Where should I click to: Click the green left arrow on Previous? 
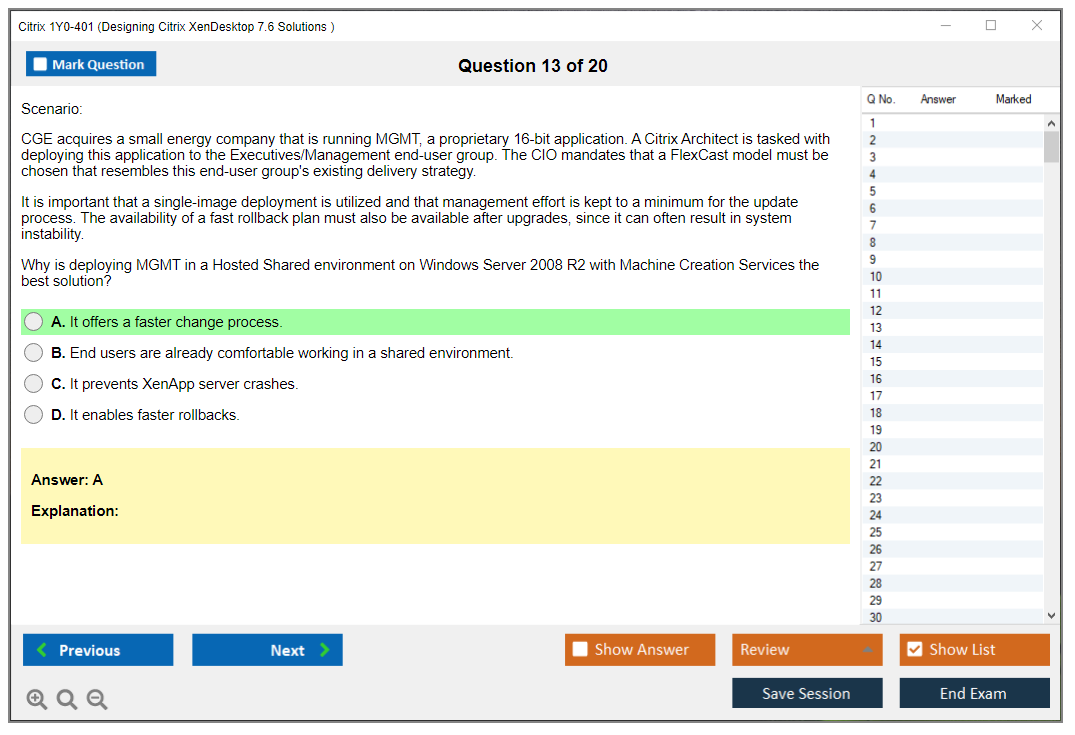coord(42,650)
